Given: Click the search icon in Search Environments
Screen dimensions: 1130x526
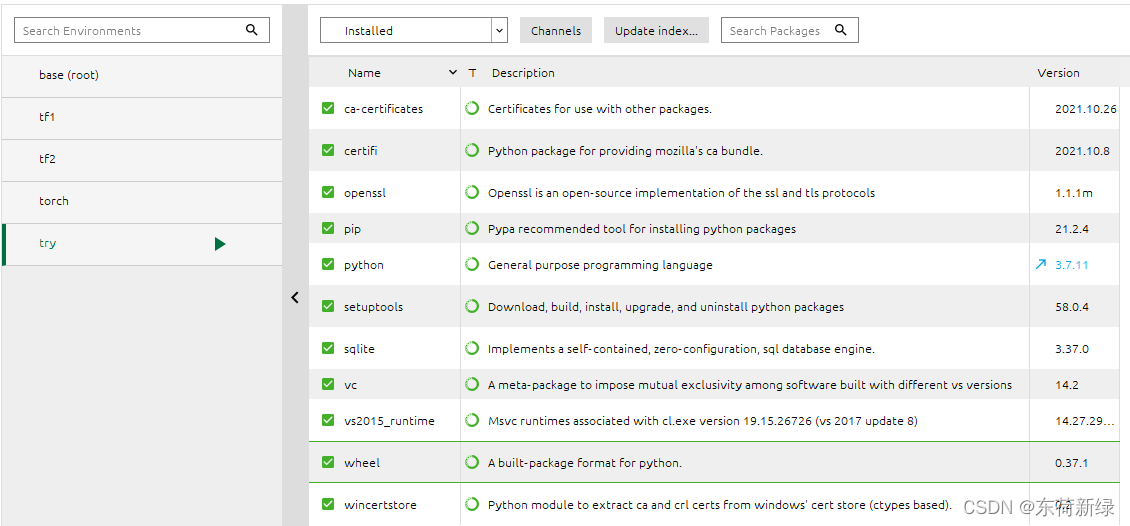Looking at the screenshot, I should pos(252,30).
